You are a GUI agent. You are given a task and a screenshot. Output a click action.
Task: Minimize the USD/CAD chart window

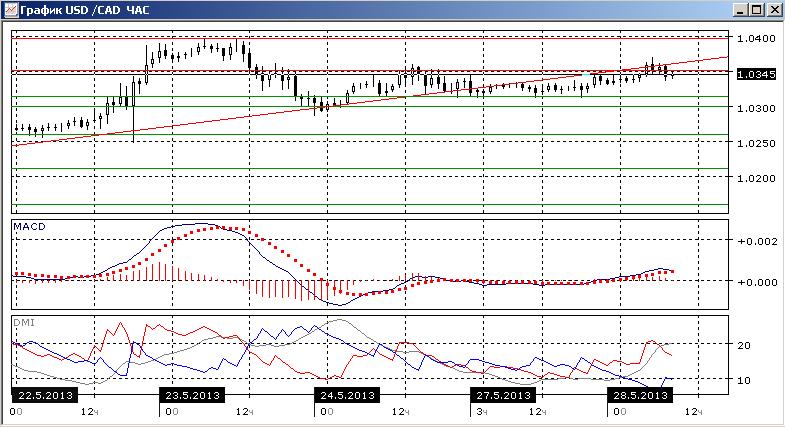pyautogui.click(x=741, y=10)
